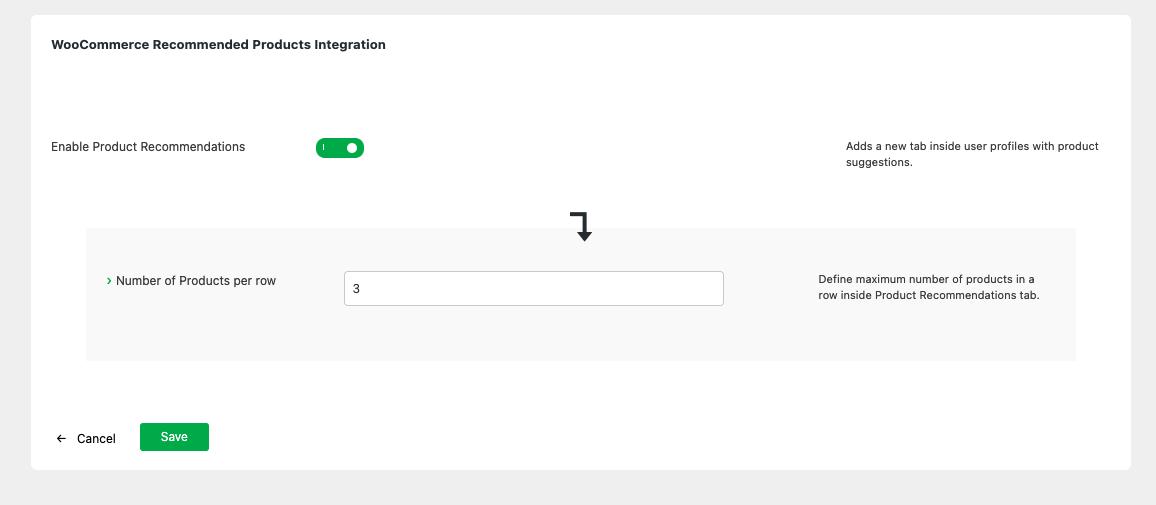1156x505 pixels.
Task: Click the Number of Products per row label
Action: pyautogui.click(x=196, y=281)
